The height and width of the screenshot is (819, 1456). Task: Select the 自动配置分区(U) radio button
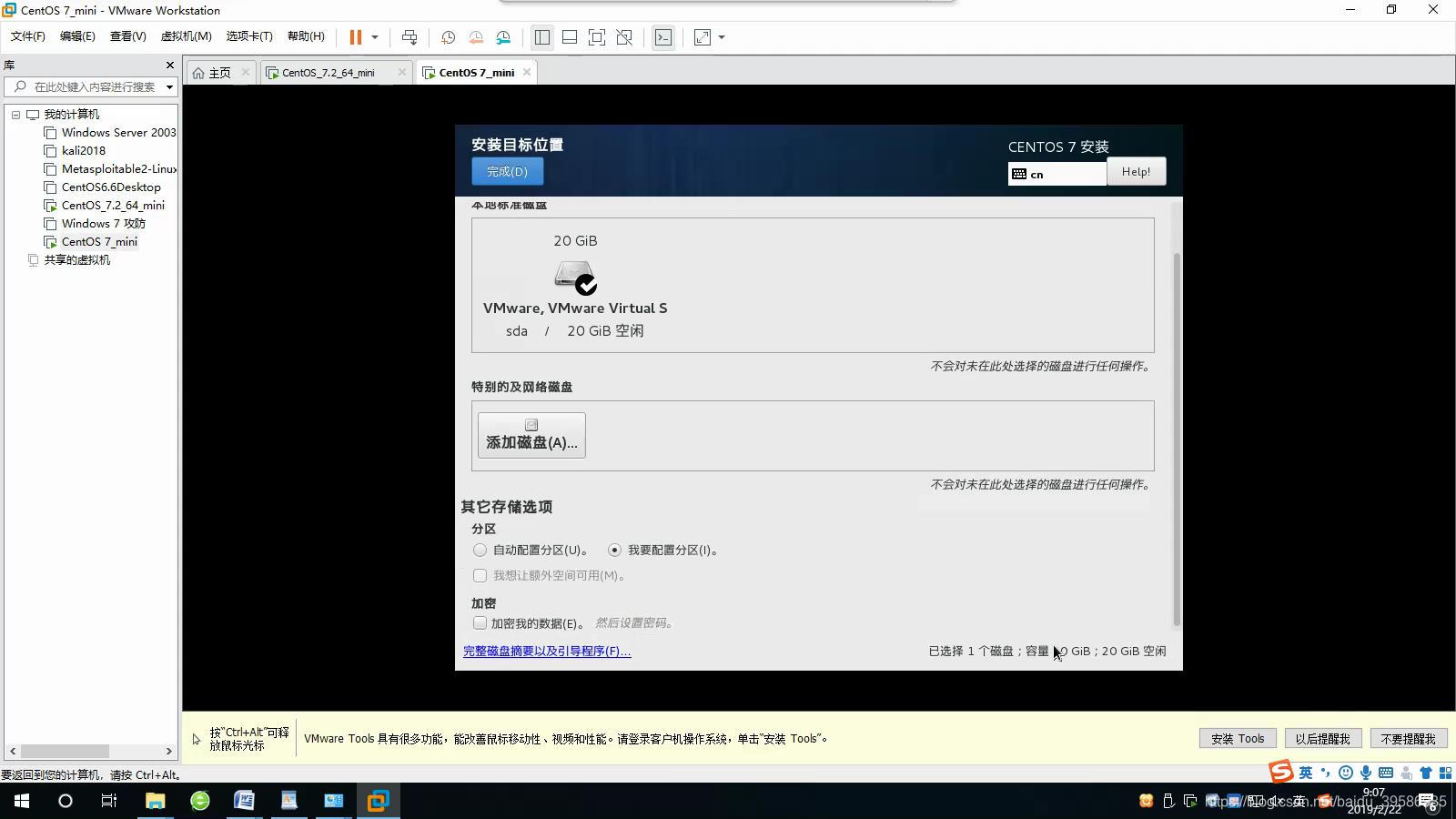click(480, 550)
